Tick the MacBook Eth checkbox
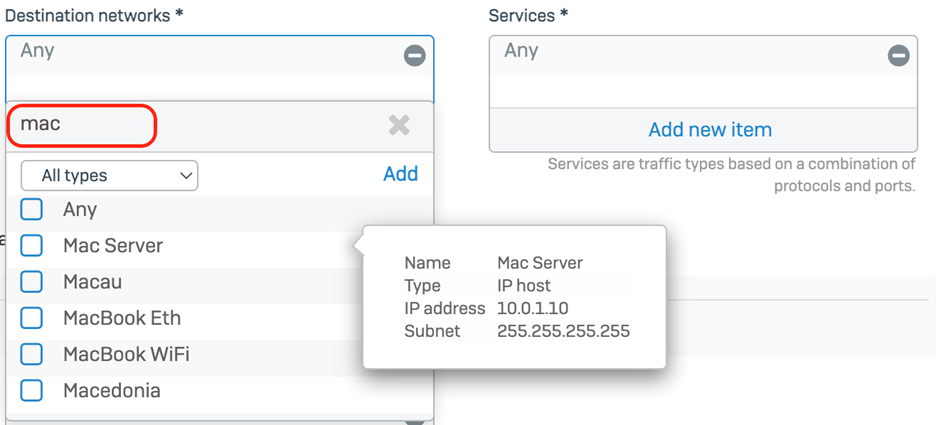 tap(32, 318)
